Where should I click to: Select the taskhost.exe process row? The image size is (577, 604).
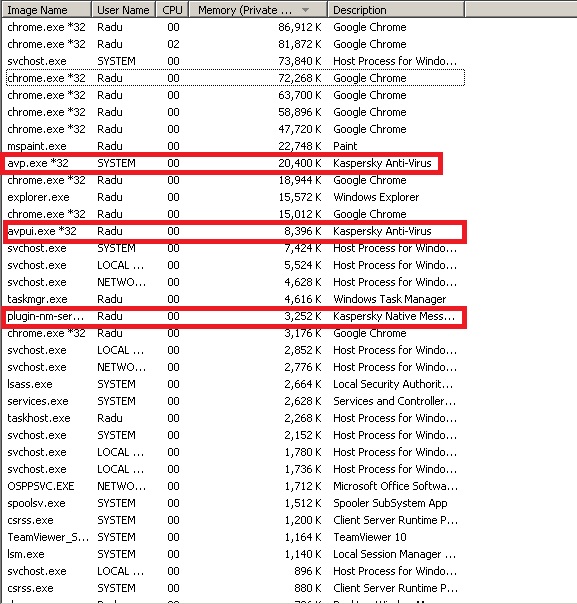[233, 418]
